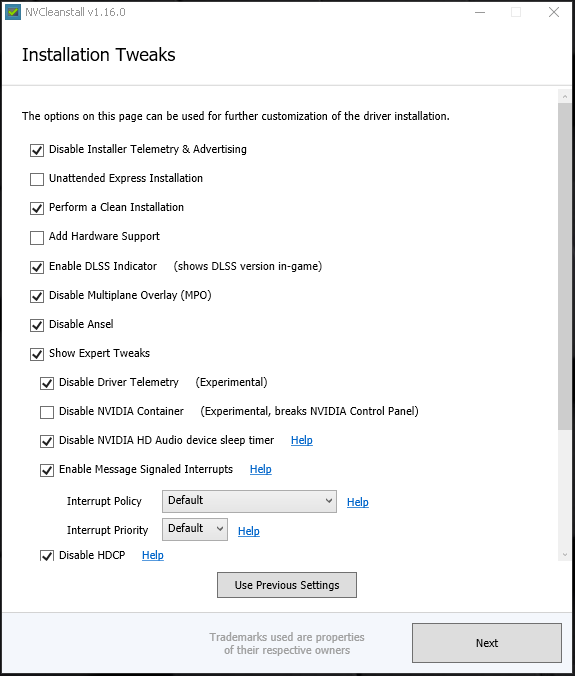
Task: Click the Use Previous Settings button
Action: point(287,585)
